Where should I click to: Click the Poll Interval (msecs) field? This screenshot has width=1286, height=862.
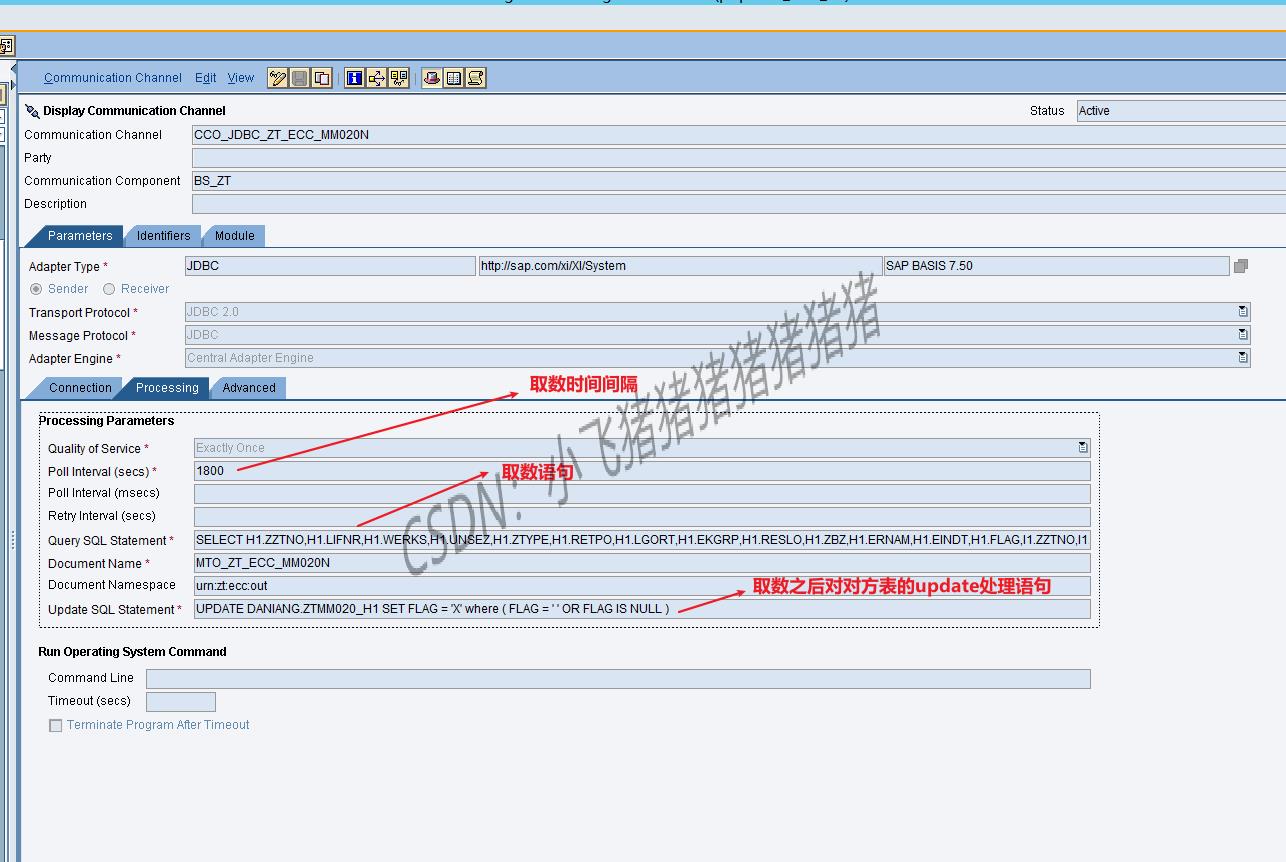click(642, 494)
